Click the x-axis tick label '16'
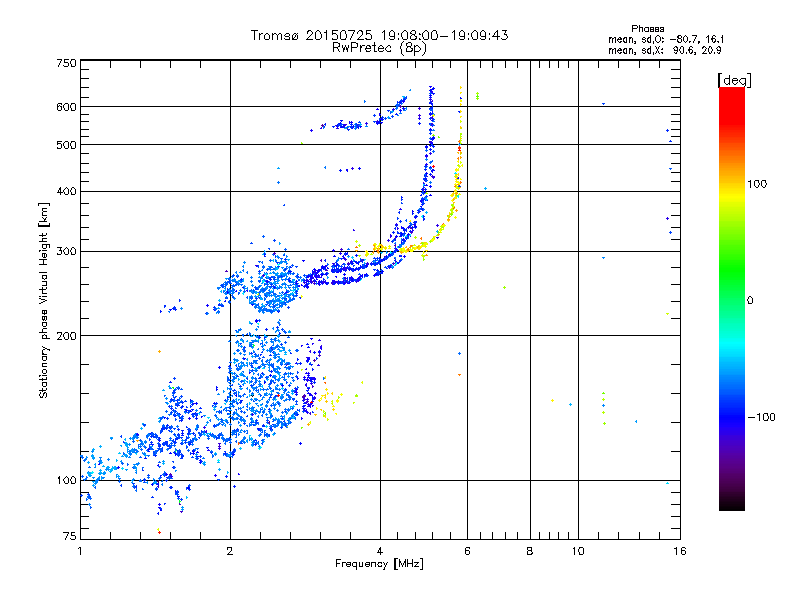This screenshot has width=800, height=600. [x=680, y=551]
